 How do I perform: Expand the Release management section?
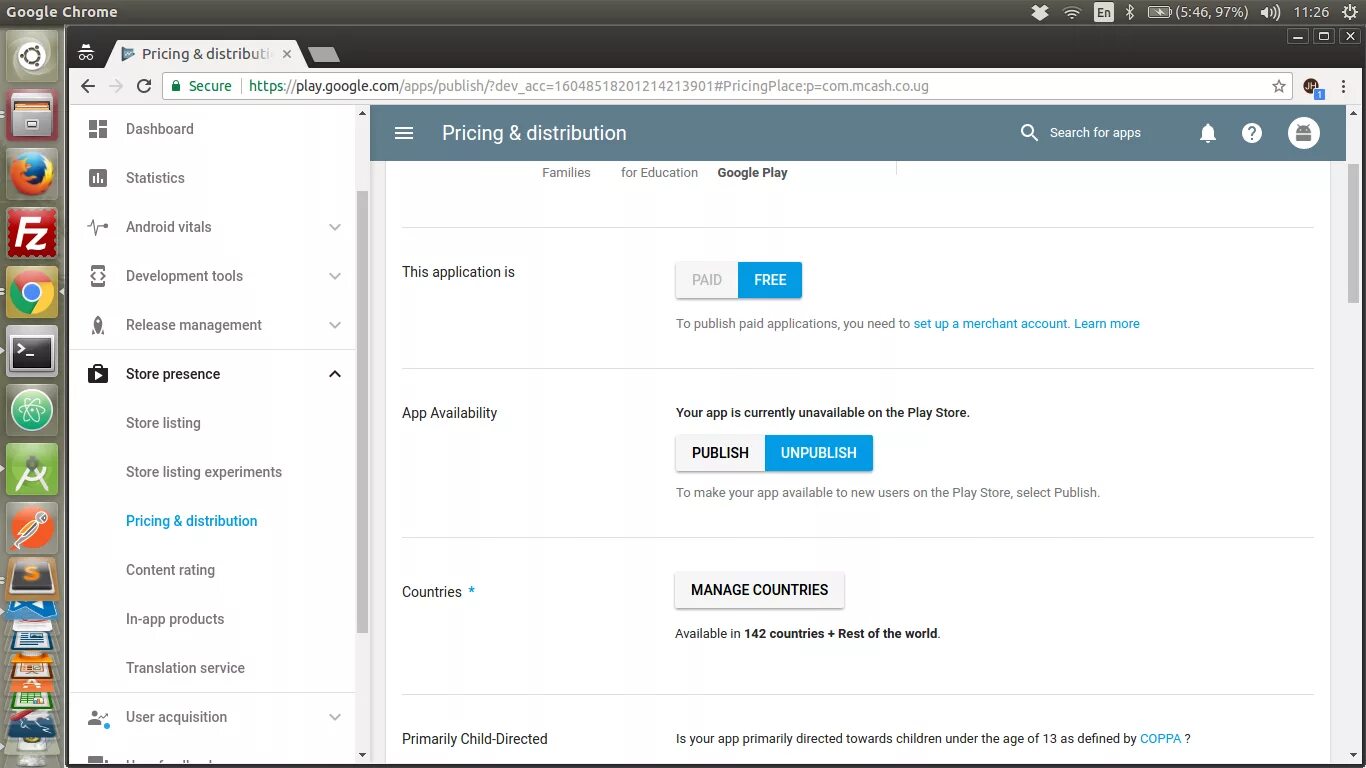pos(335,325)
